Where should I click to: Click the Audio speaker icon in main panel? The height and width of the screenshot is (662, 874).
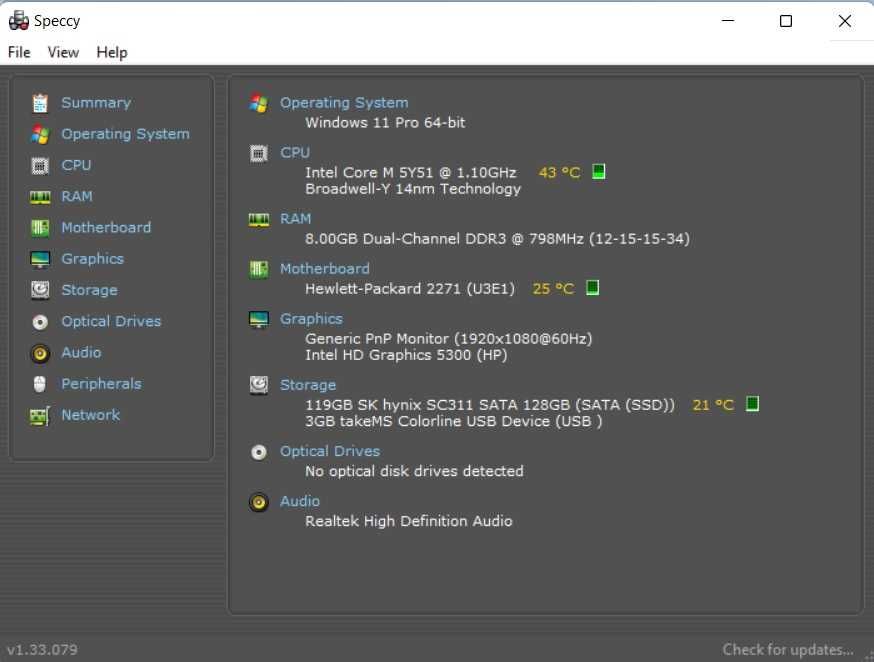point(259,502)
